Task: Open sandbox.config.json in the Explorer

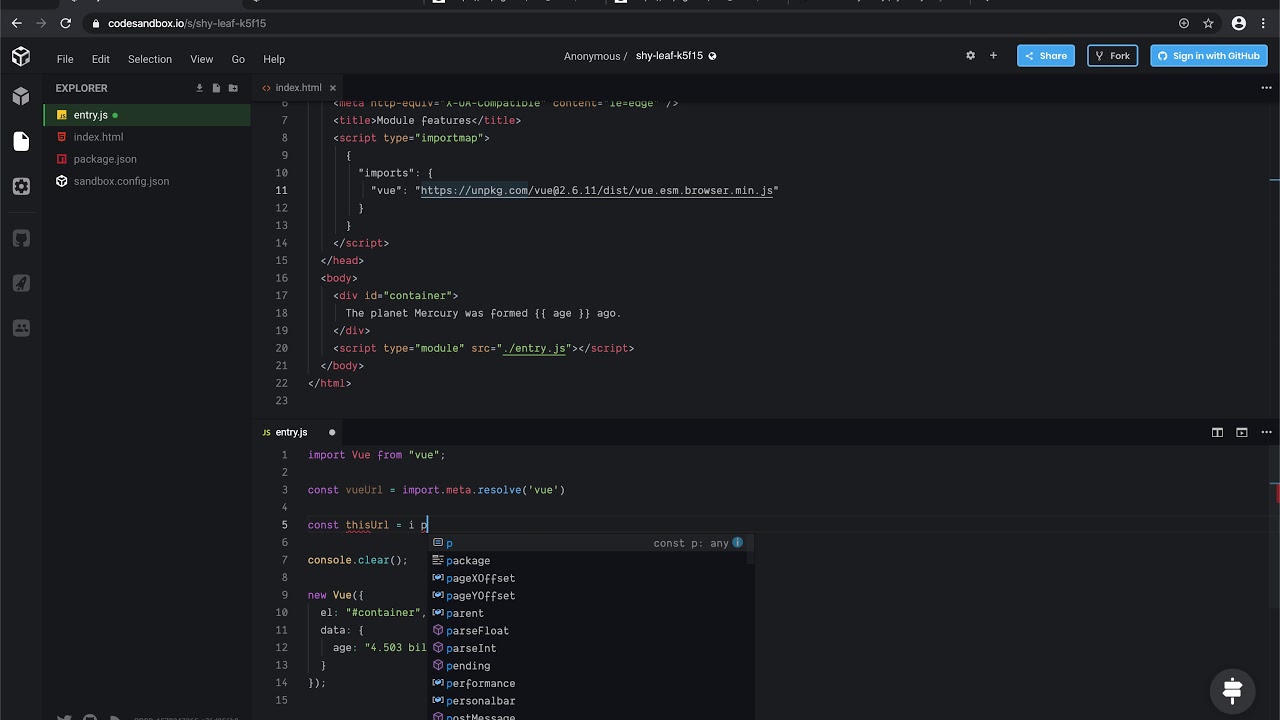Action: 147,181
